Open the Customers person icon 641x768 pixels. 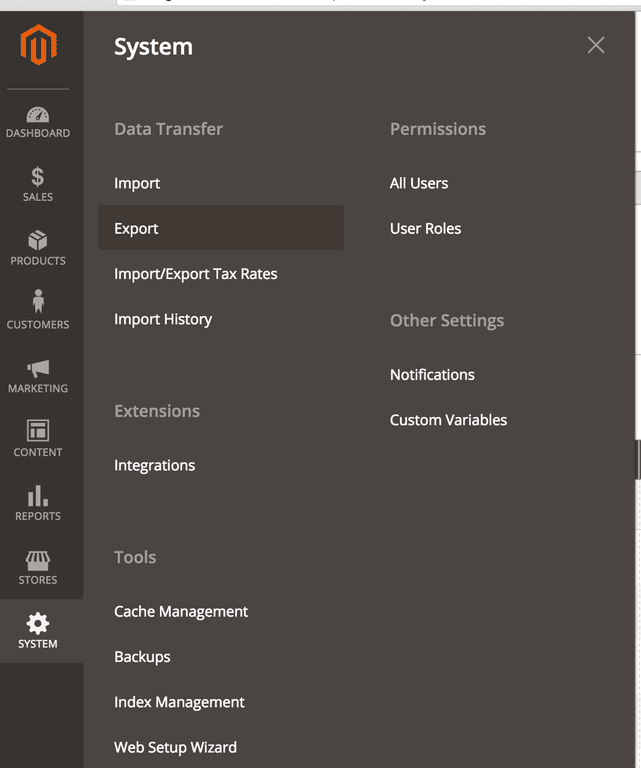coord(38,303)
